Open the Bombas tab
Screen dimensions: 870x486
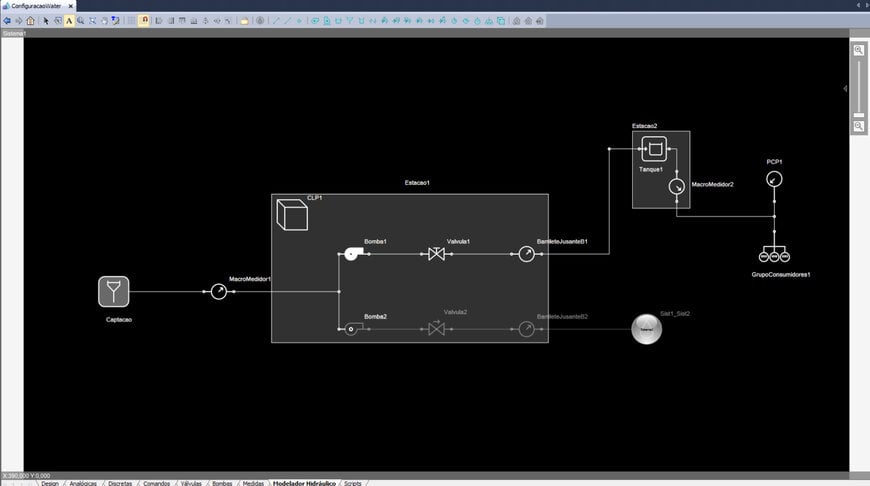click(x=222, y=482)
